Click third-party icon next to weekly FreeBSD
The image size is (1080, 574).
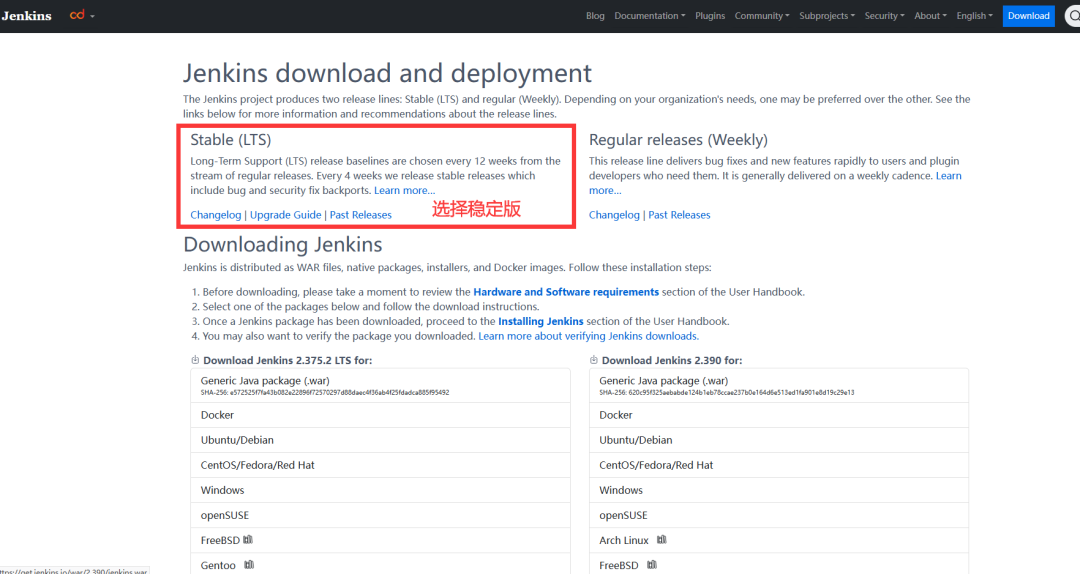652,564
